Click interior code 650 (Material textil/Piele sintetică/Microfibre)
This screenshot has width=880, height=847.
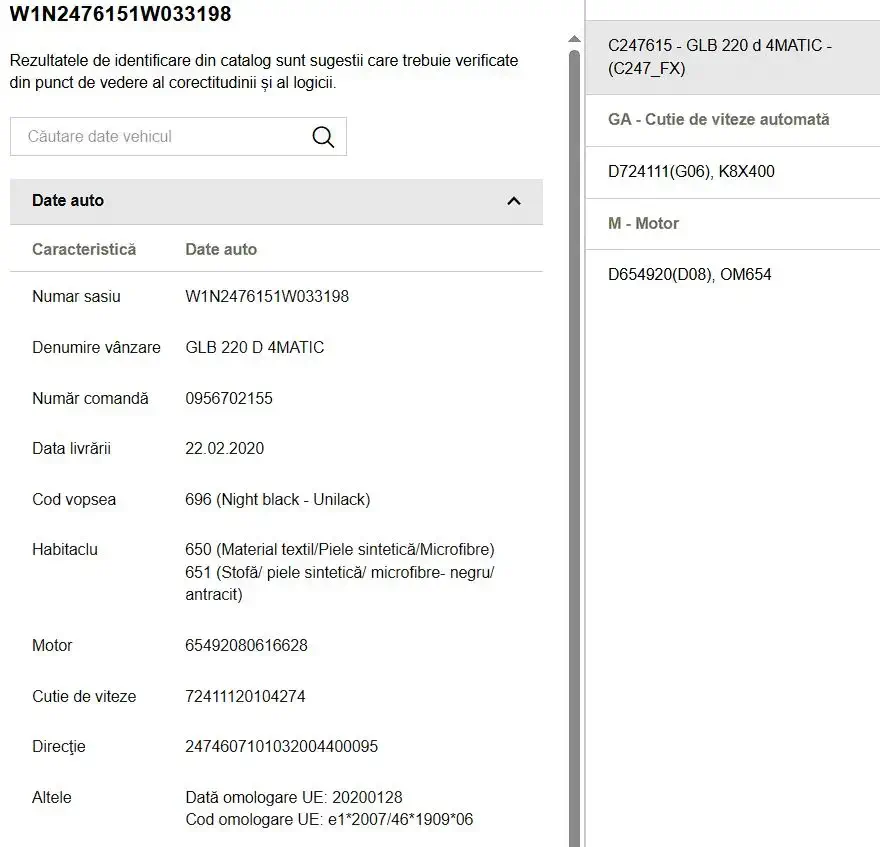340,550
